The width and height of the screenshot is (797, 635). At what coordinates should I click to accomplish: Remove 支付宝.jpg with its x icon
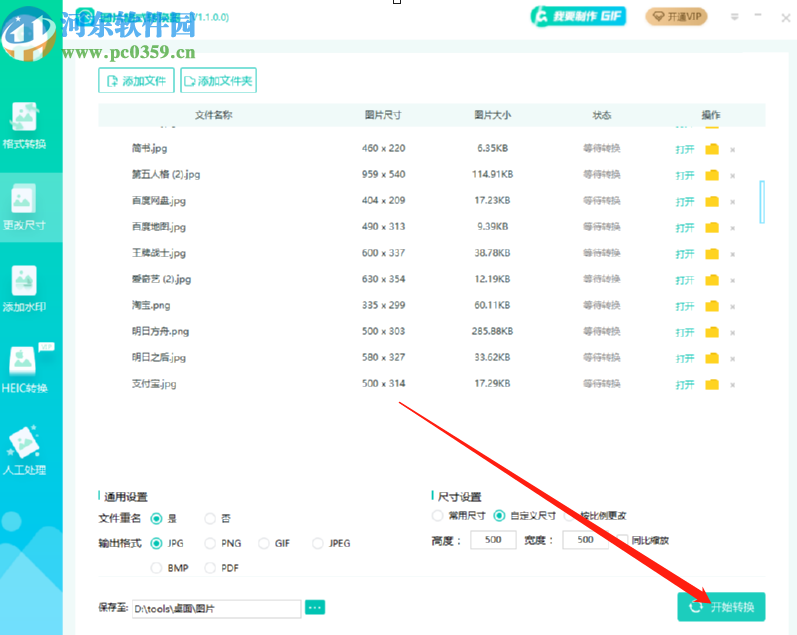732,385
